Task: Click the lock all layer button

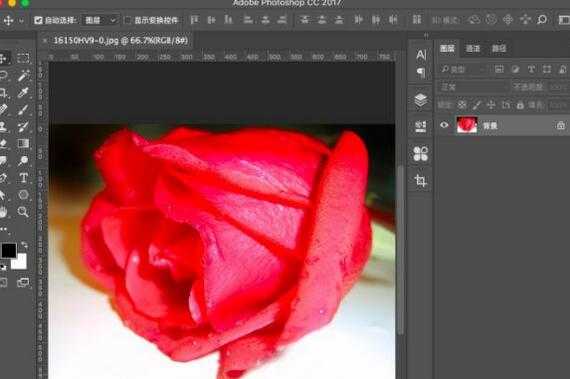Action: point(520,105)
